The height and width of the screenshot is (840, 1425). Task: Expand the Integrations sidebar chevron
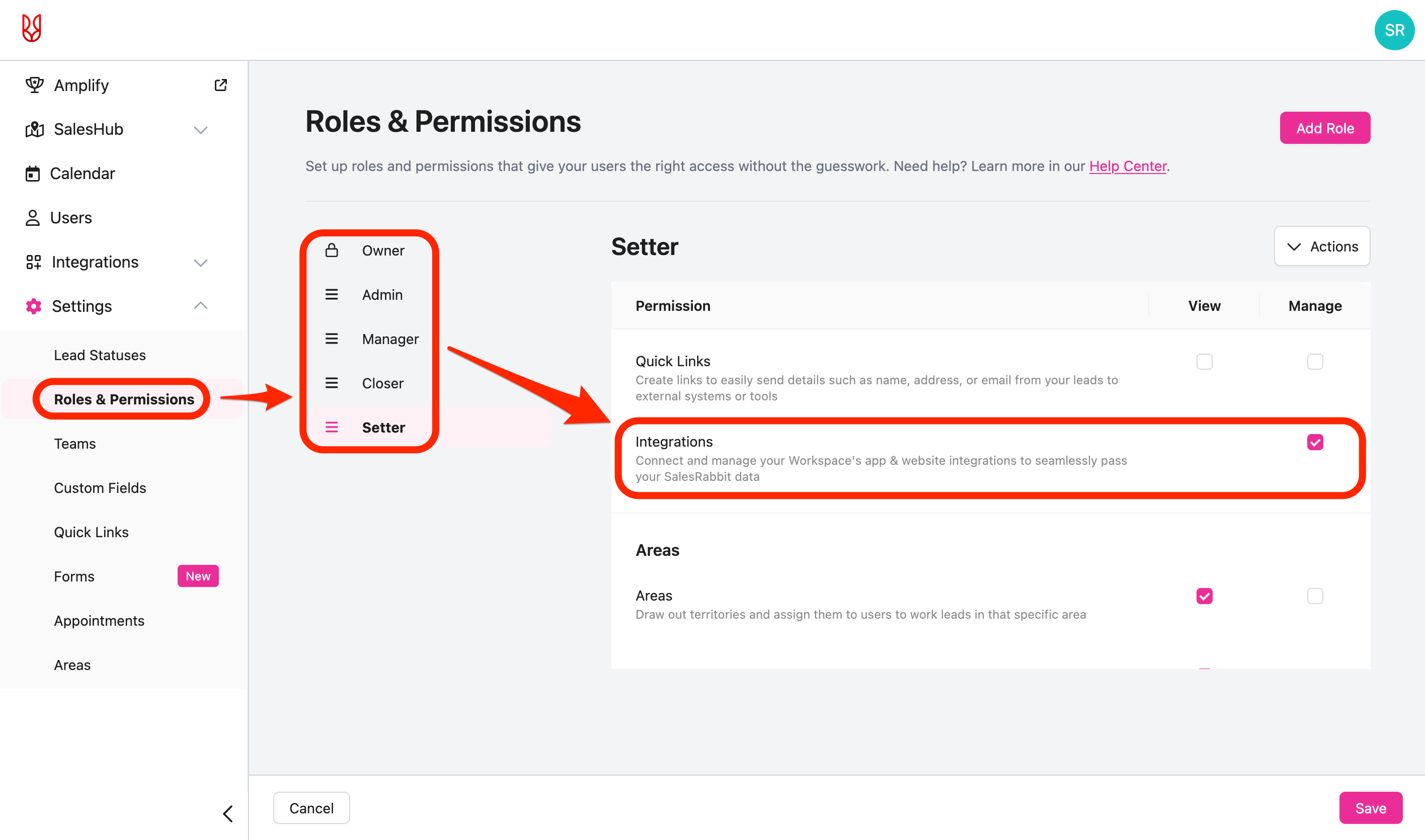pyautogui.click(x=200, y=262)
